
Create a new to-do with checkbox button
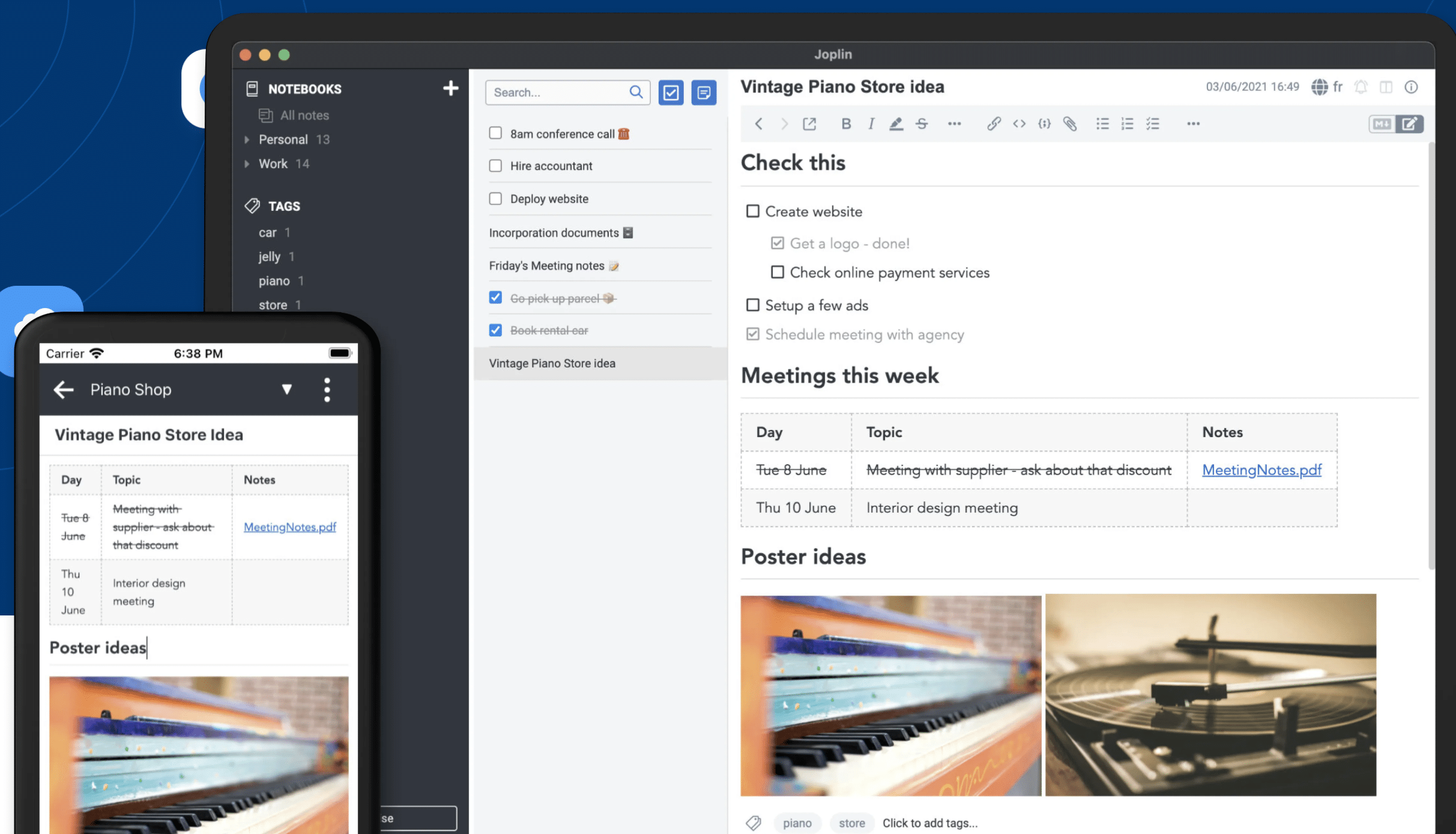pyautogui.click(x=671, y=92)
